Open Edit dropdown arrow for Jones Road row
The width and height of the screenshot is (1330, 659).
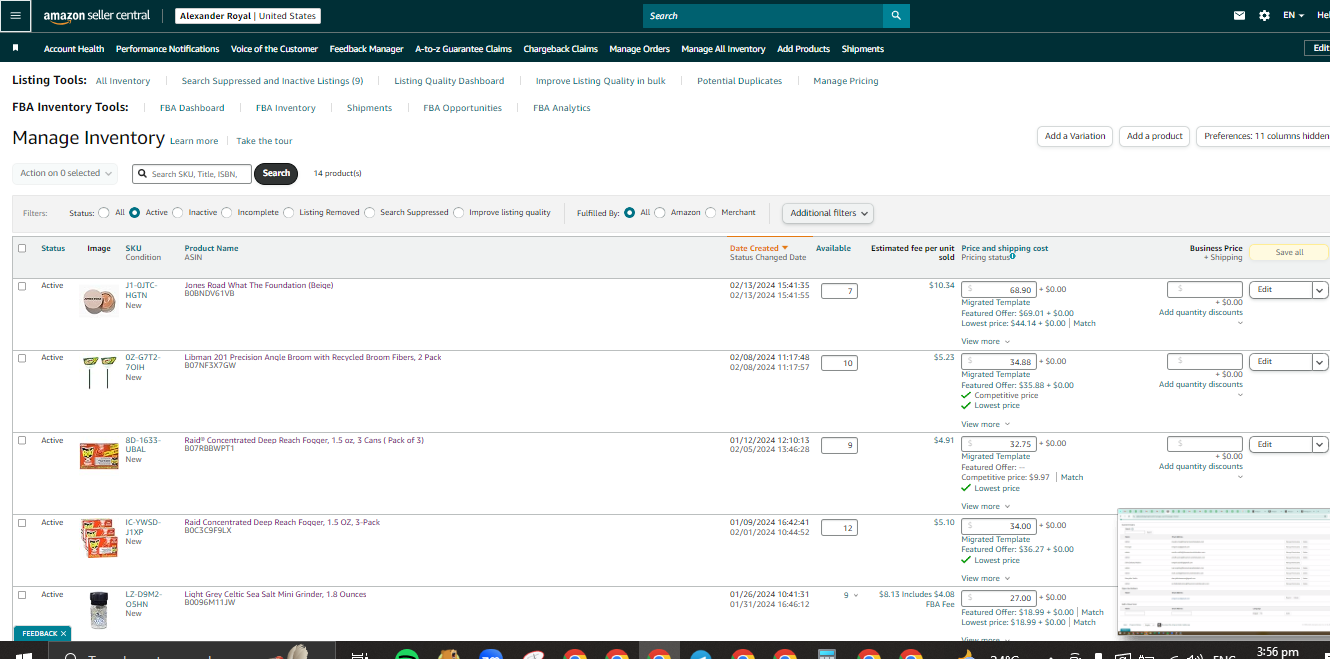coord(1320,290)
